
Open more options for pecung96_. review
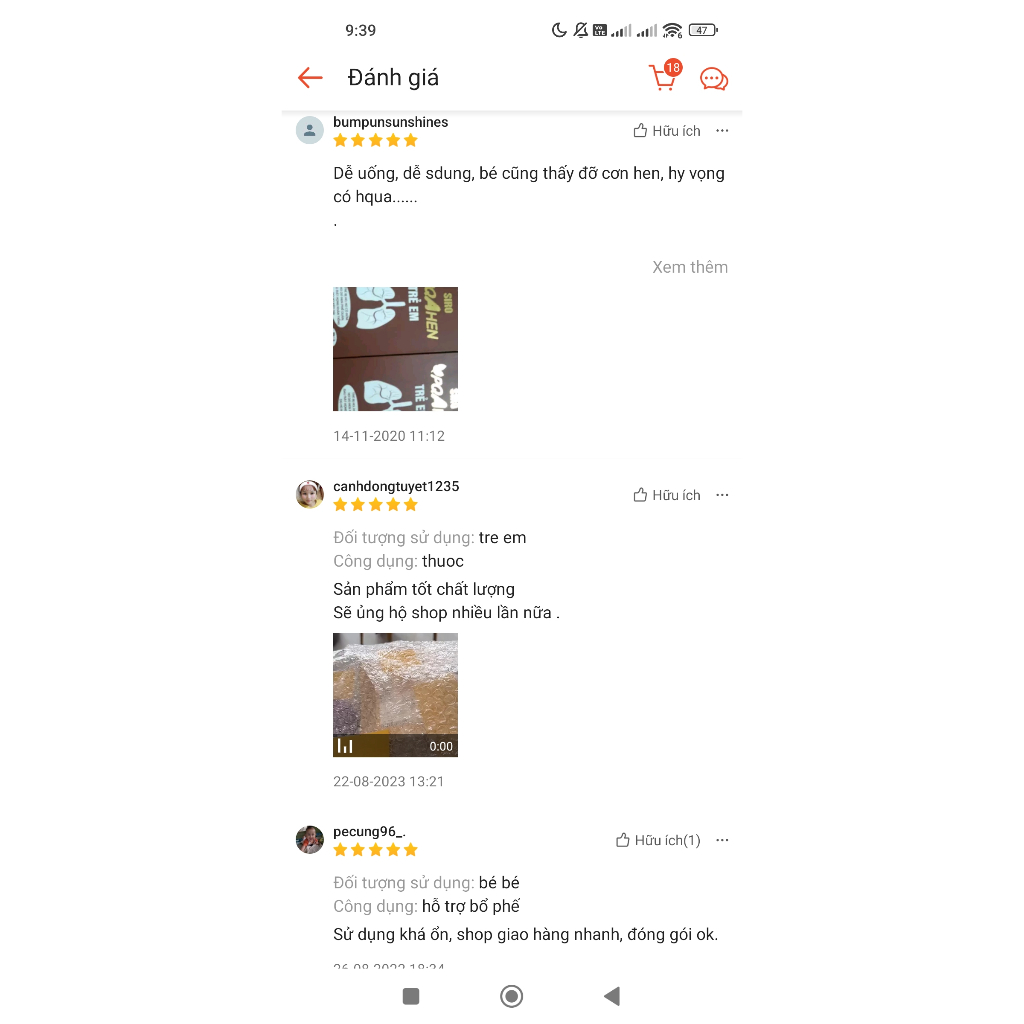(x=722, y=840)
